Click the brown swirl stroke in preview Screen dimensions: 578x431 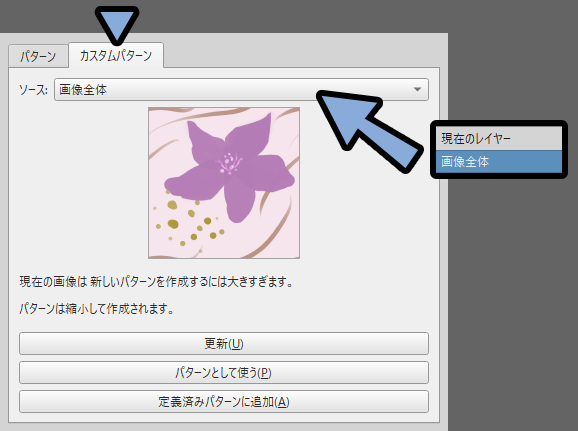coord(276,236)
